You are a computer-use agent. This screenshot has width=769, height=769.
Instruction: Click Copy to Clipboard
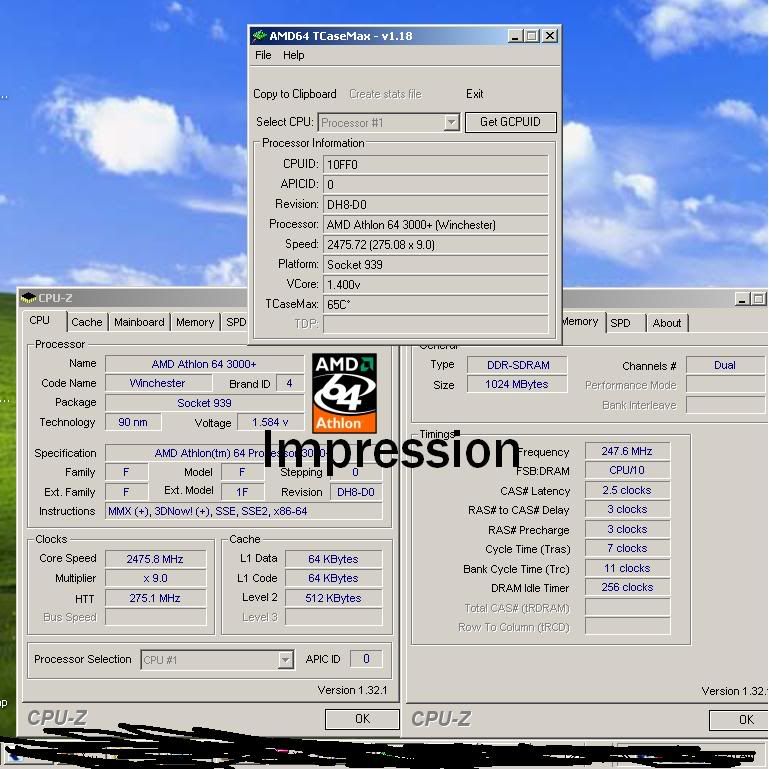(295, 94)
